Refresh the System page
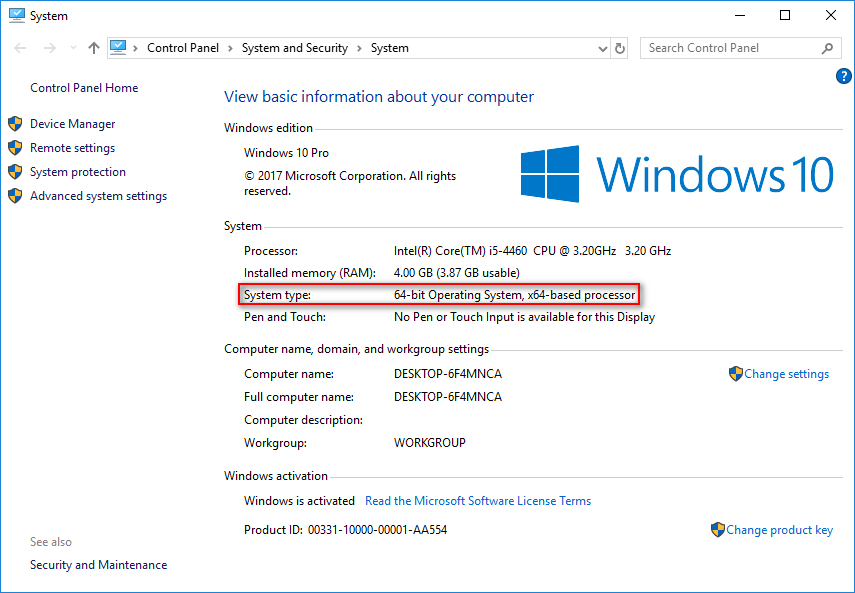The width and height of the screenshot is (855, 593). pyautogui.click(x=620, y=49)
